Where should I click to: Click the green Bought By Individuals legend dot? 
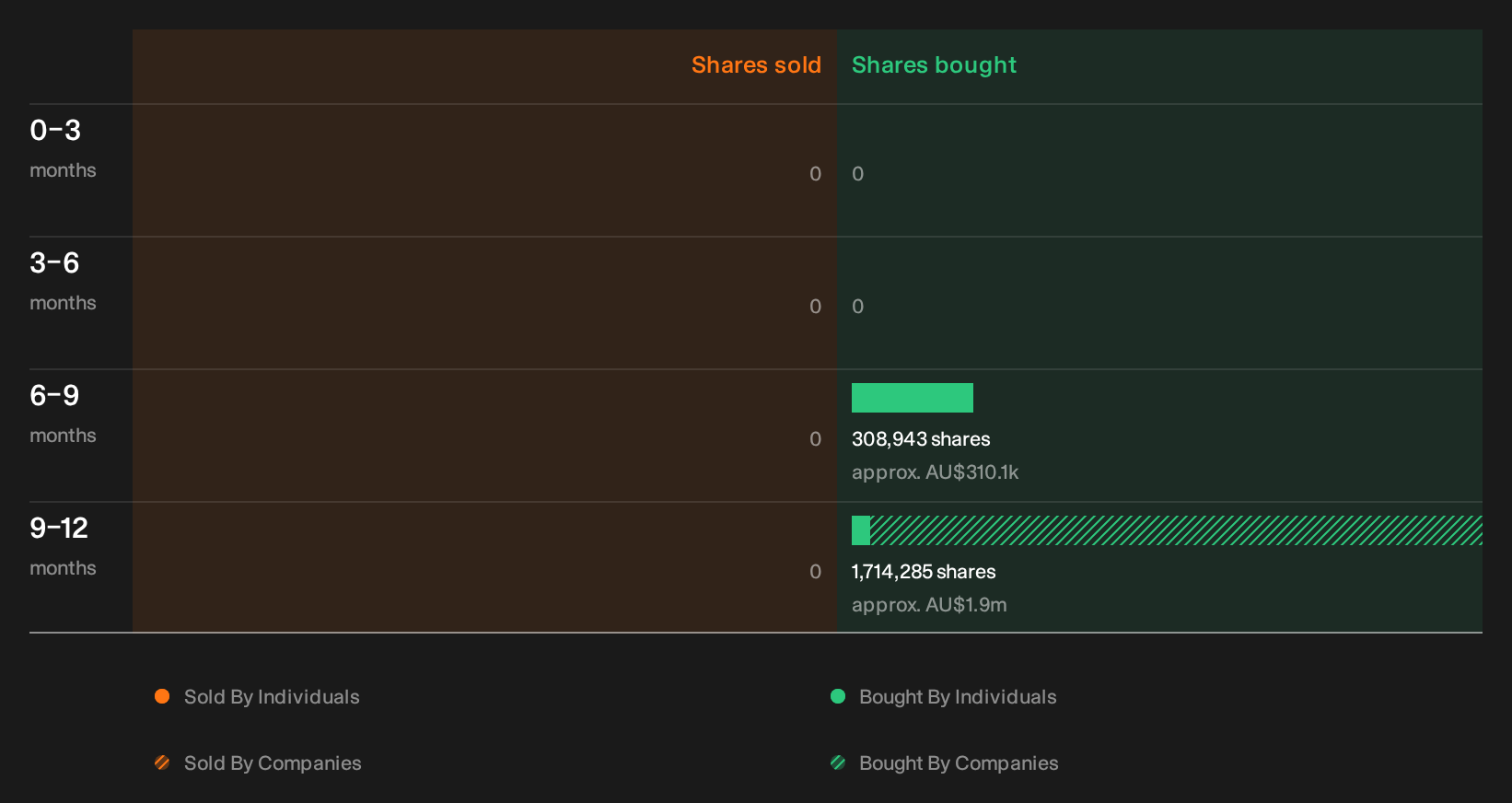pos(838,696)
